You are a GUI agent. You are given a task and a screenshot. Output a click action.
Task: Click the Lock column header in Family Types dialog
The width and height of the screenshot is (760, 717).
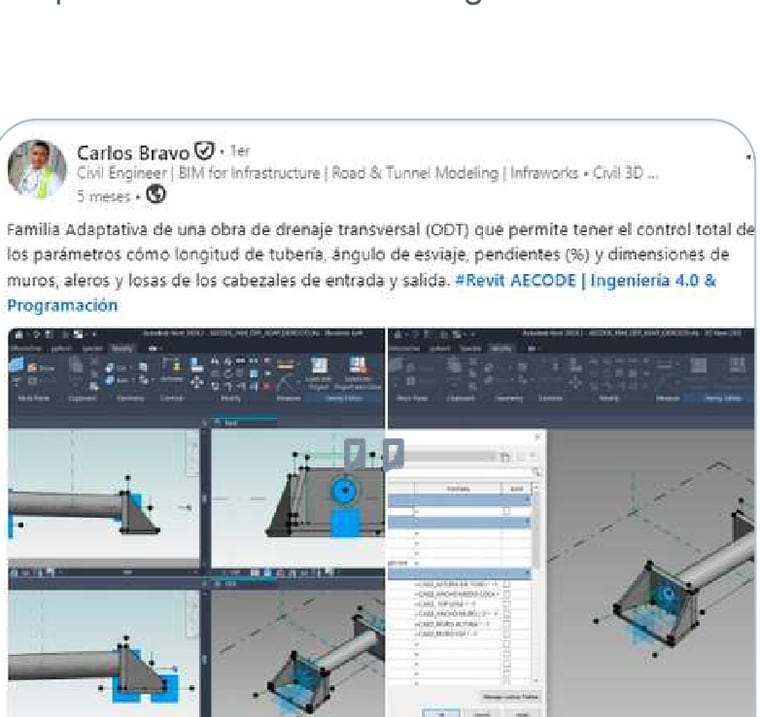pos(517,489)
